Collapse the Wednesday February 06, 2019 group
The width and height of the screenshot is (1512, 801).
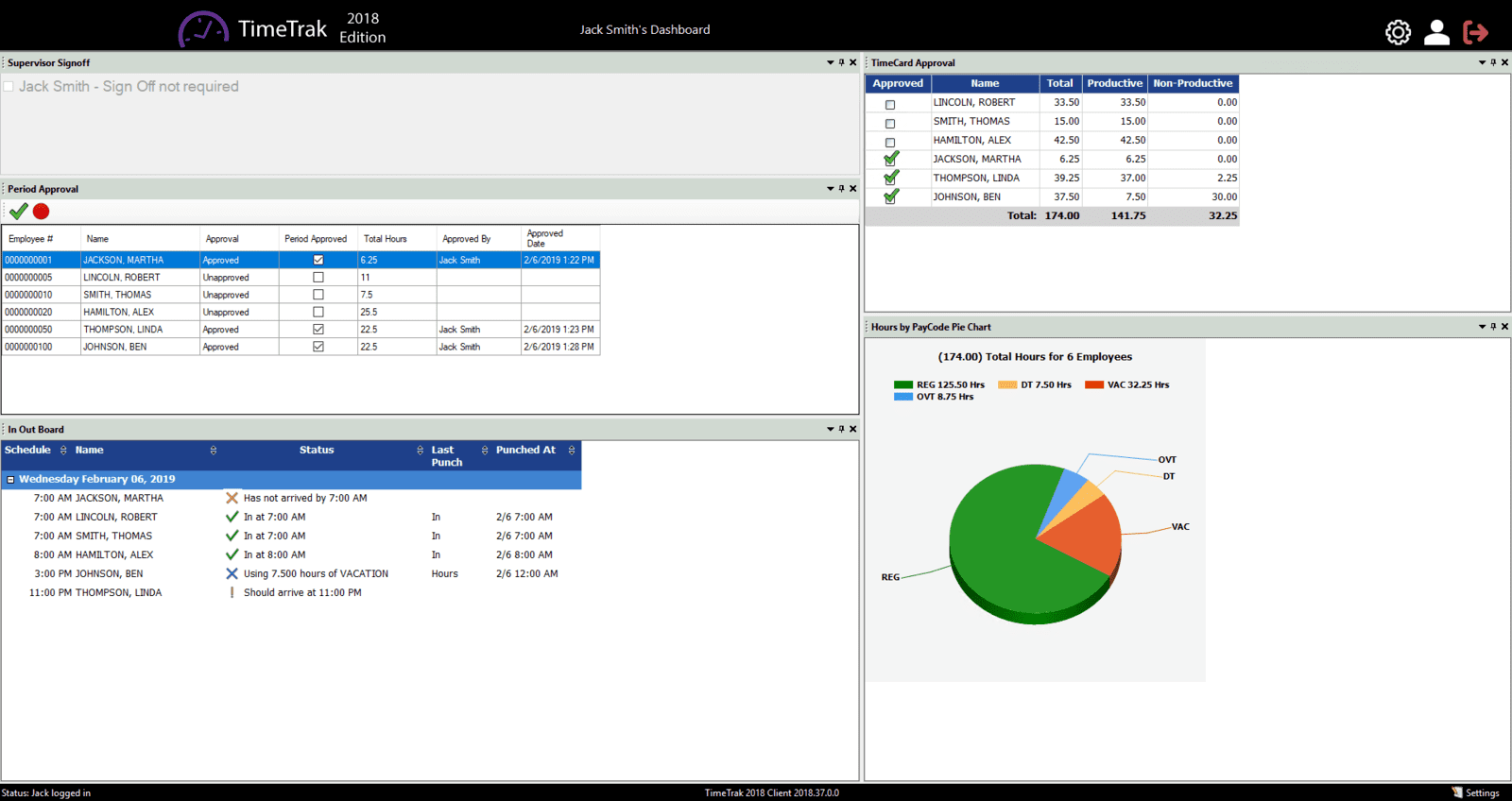pos(11,480)
